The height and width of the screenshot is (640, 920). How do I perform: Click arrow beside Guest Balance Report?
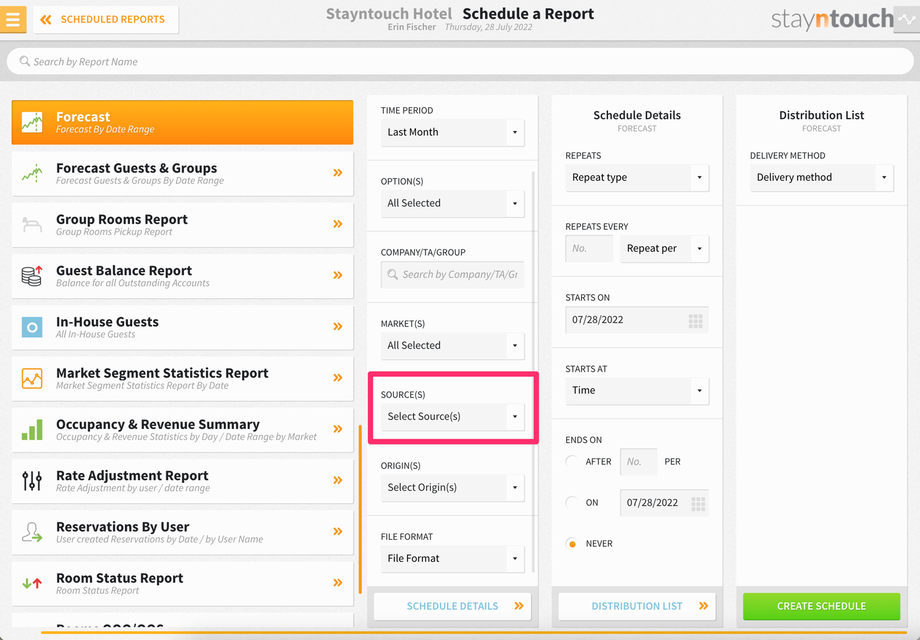click(x=338, y=275)
